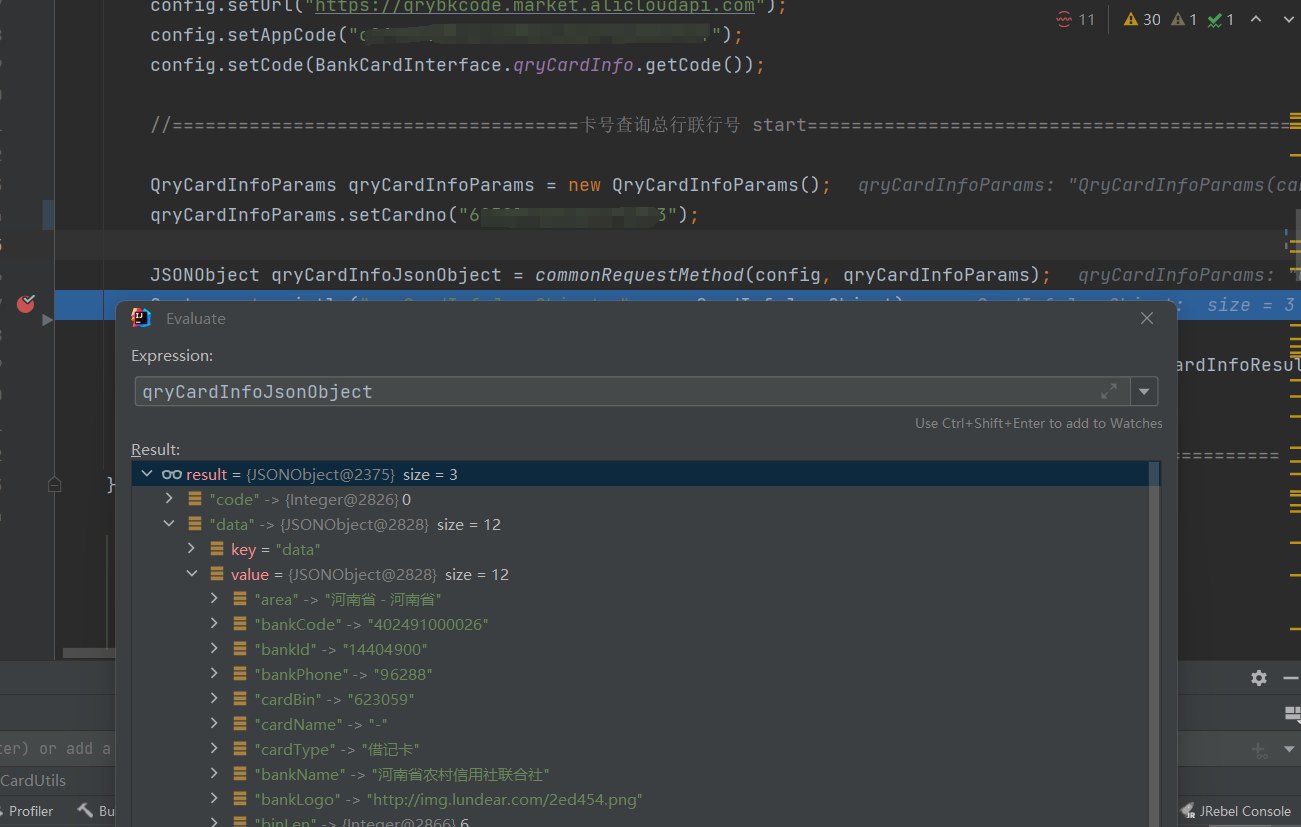
Task: Click the glasses icon beside result
Action: (x=171, y=474)
